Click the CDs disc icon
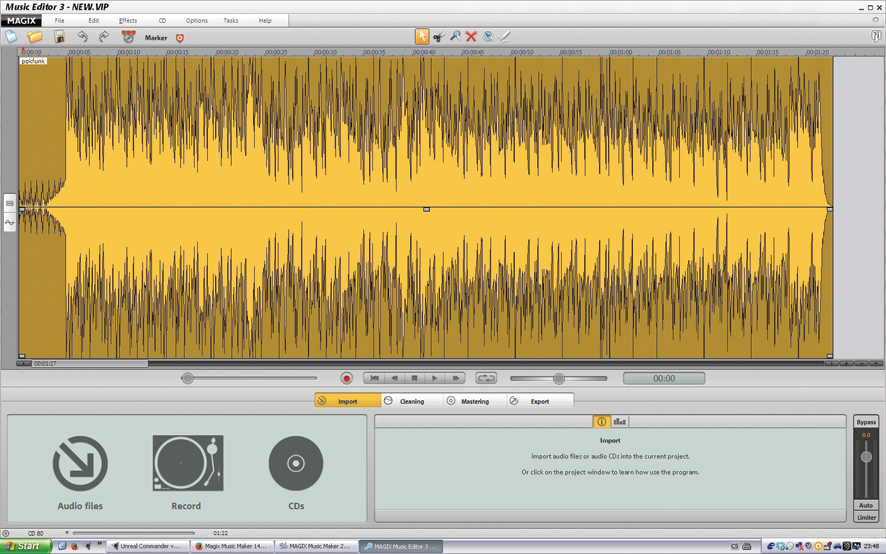The height and width of the screenshot is (554, 886). pyautogui.click(x=296, y=463)
